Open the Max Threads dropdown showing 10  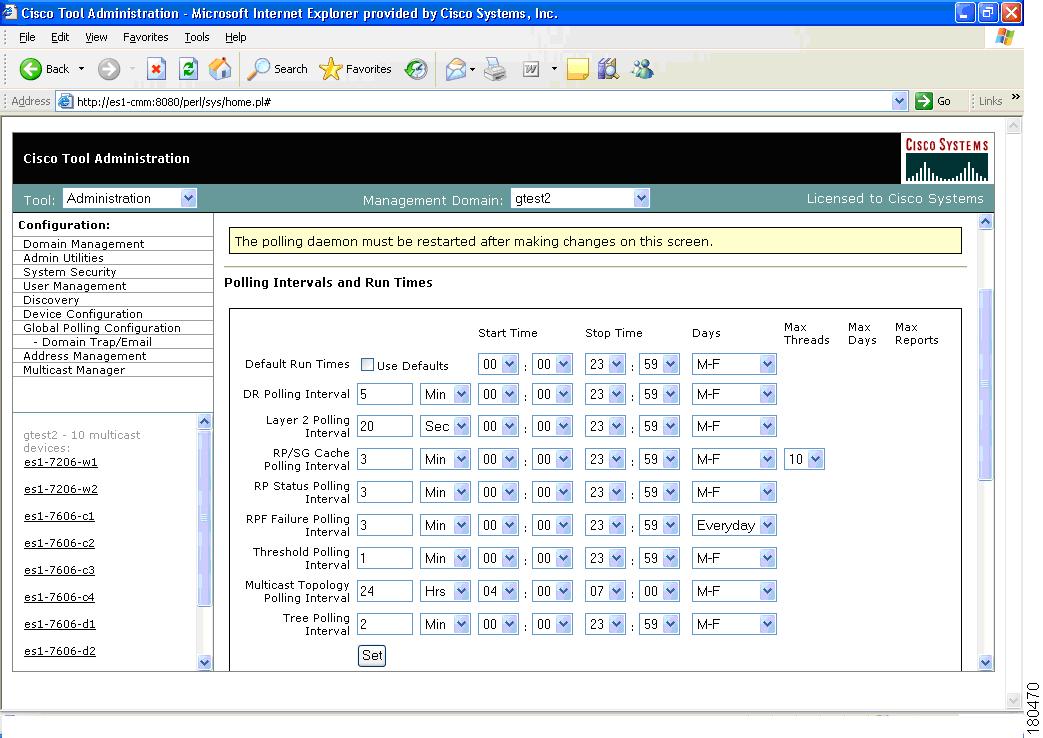[x=804, y=459]
